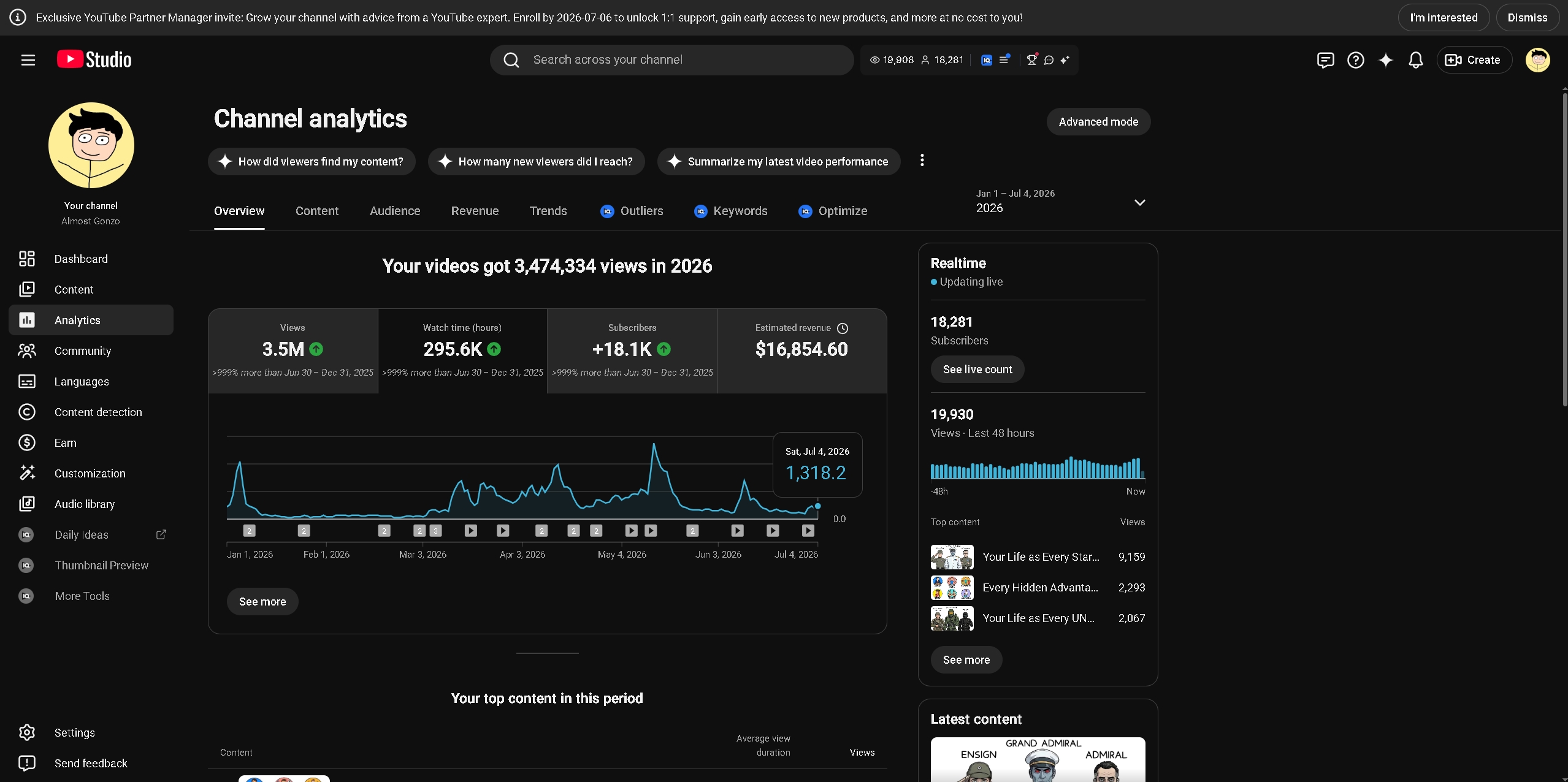Open the three-dot more suggestions menu

922,161
